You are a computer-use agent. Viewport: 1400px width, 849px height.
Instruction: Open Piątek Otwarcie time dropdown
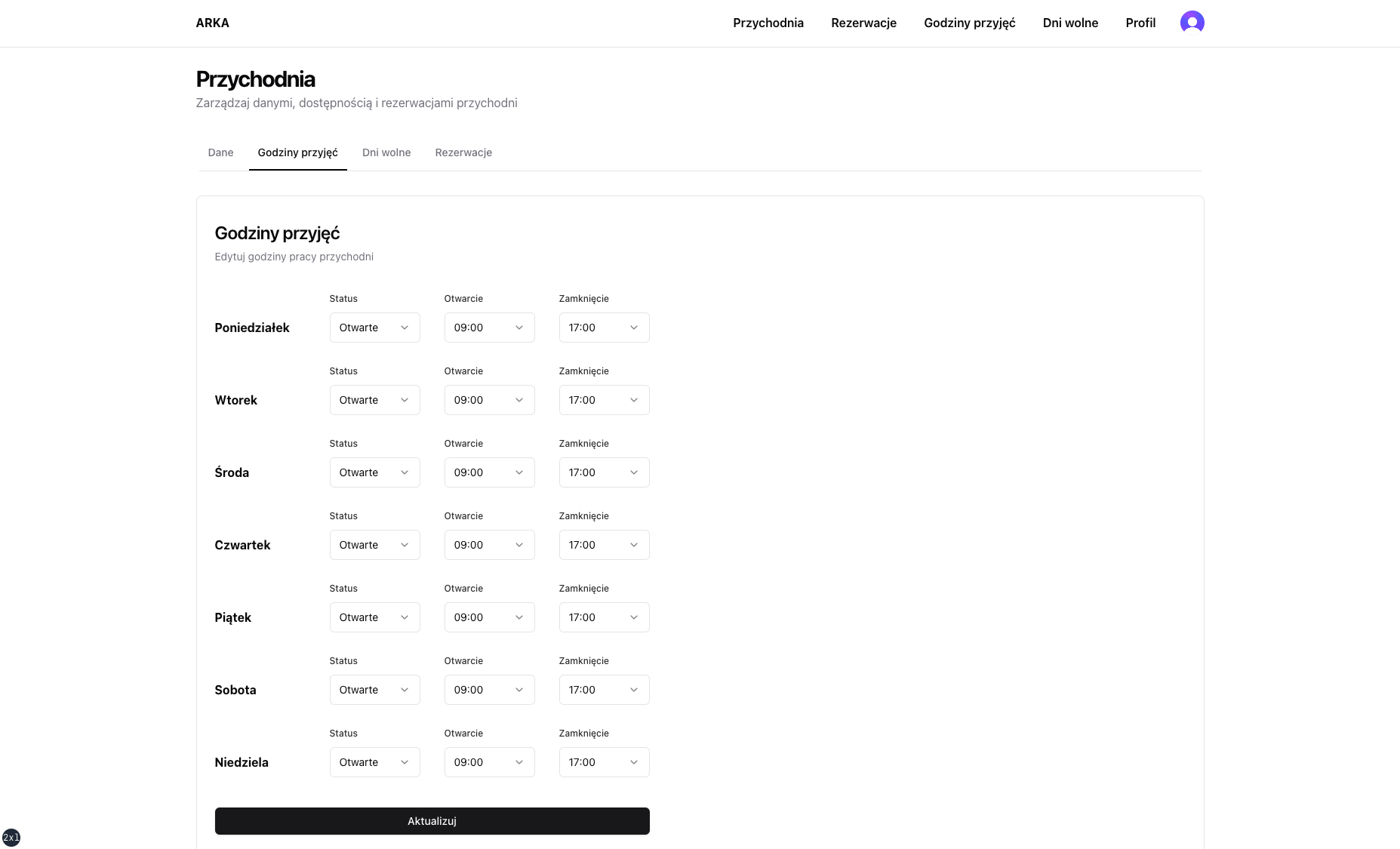pyautogui.click(x=489, y=617)
